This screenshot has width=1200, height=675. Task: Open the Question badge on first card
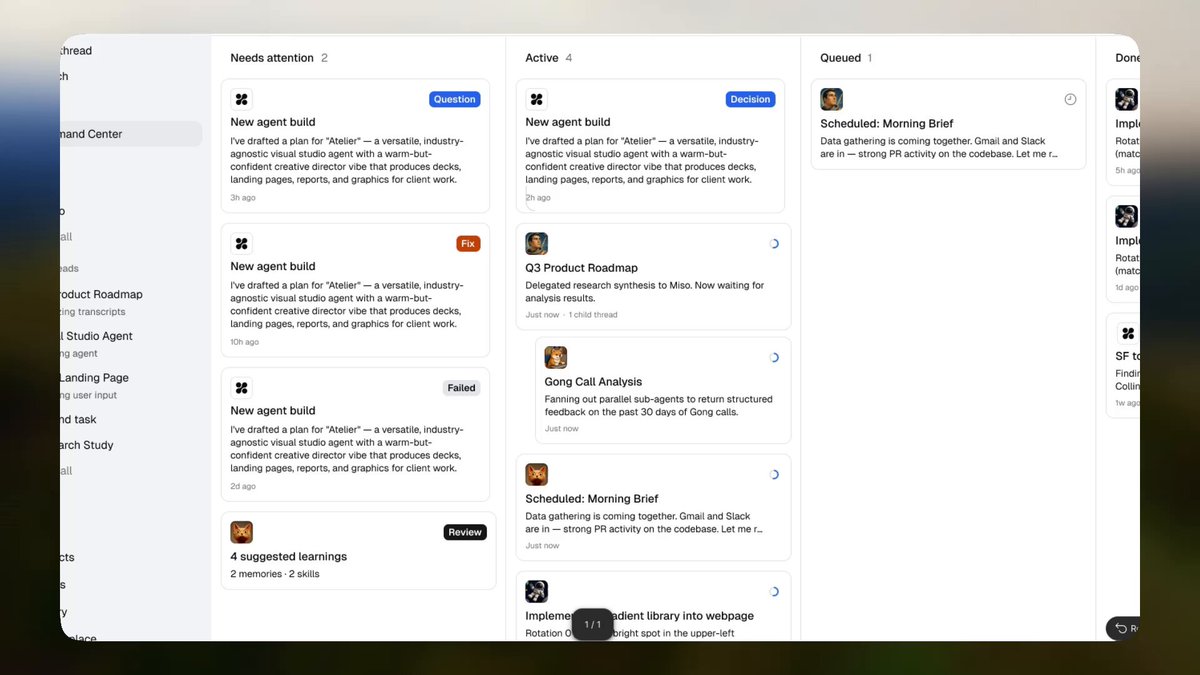[455, 99]
